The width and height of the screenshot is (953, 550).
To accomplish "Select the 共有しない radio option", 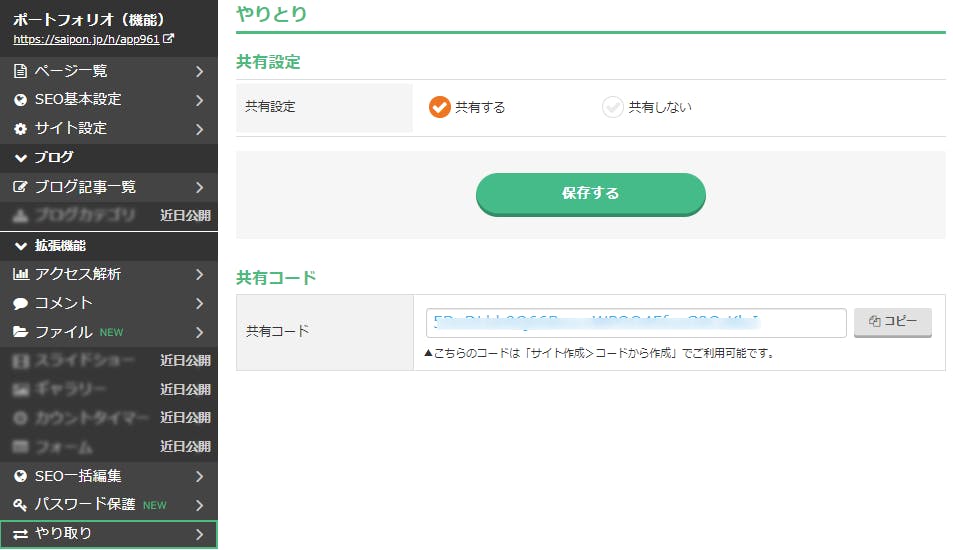I will pos(613,107).
